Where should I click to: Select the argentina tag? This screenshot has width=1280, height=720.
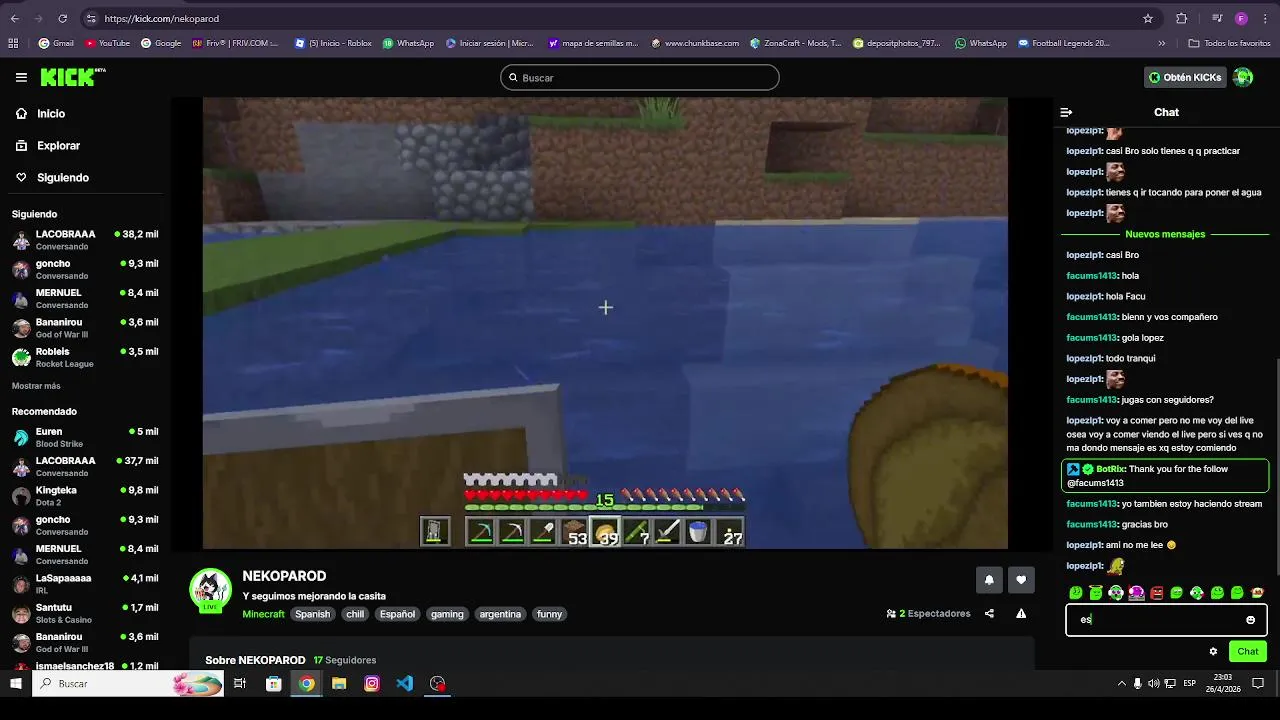tap(500, 614)
